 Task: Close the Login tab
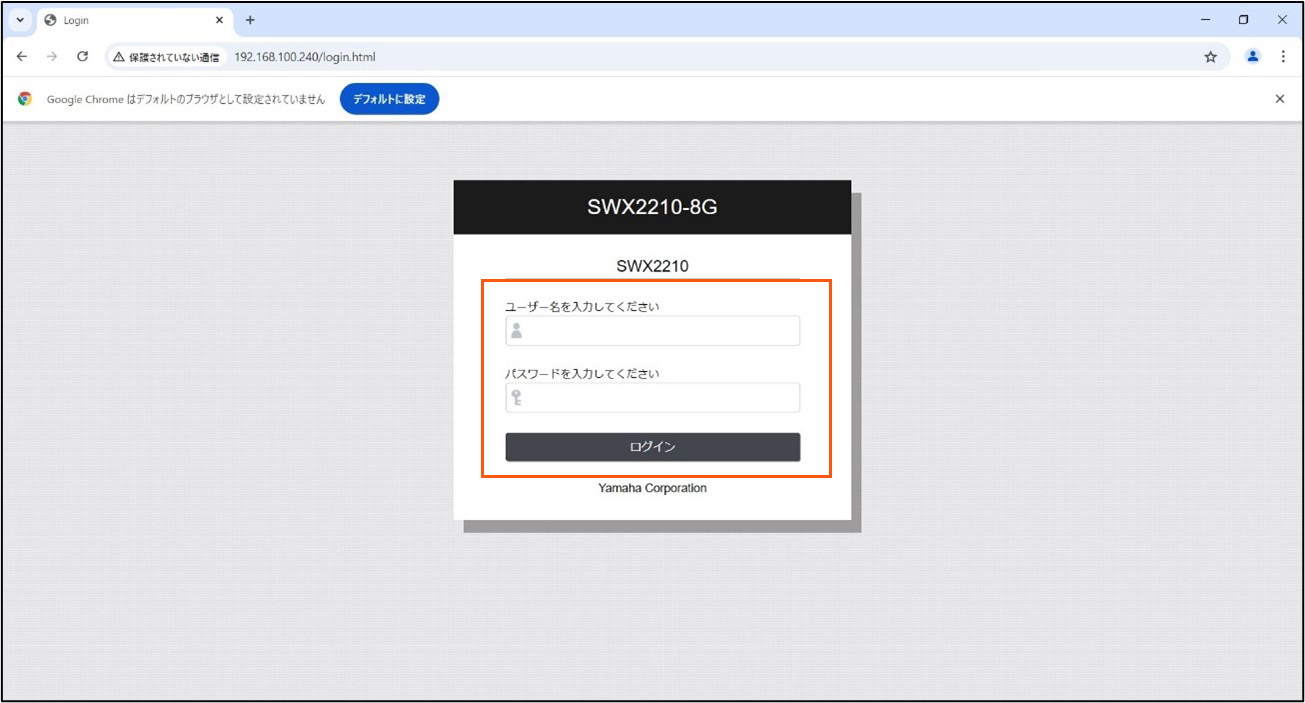click(219, 20)
